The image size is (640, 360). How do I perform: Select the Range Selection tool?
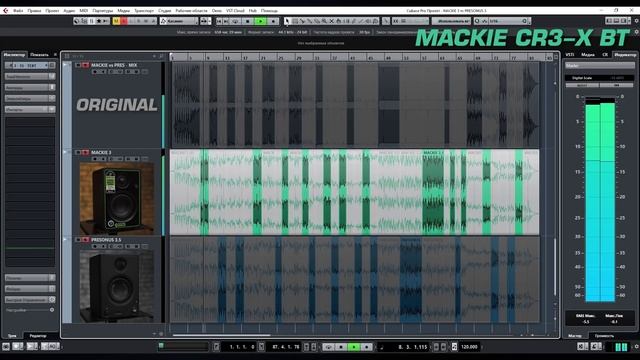(295, 21)
